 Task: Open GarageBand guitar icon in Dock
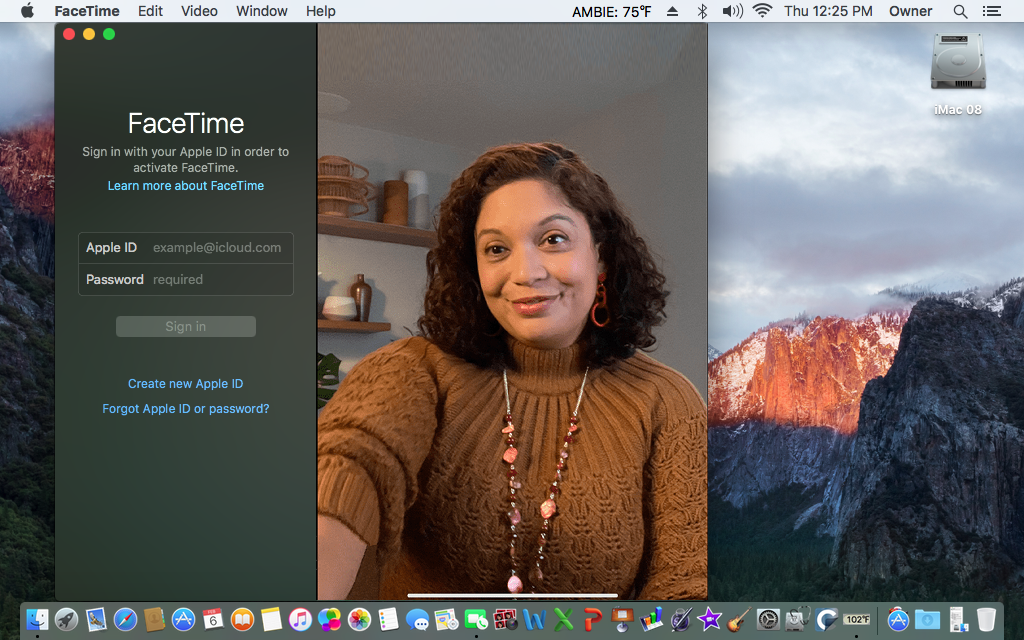pos(739,618)
